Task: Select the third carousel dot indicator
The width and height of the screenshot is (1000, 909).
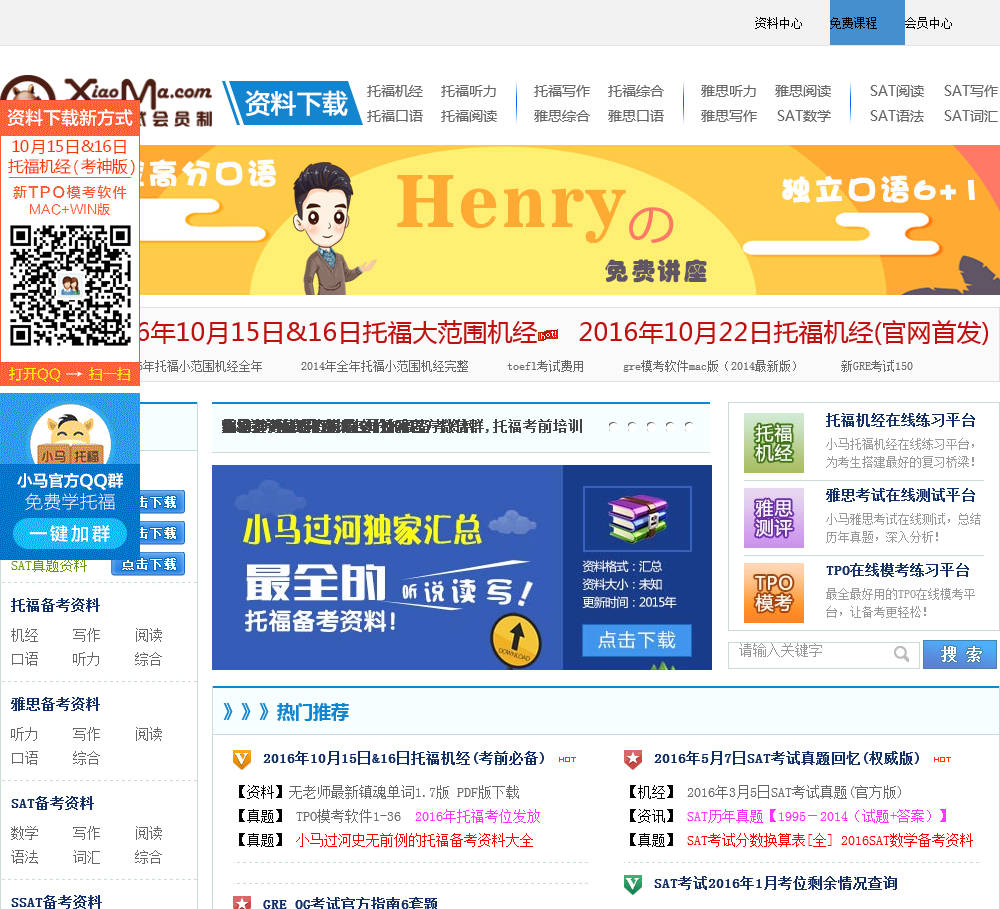Action: coord(651,427)
